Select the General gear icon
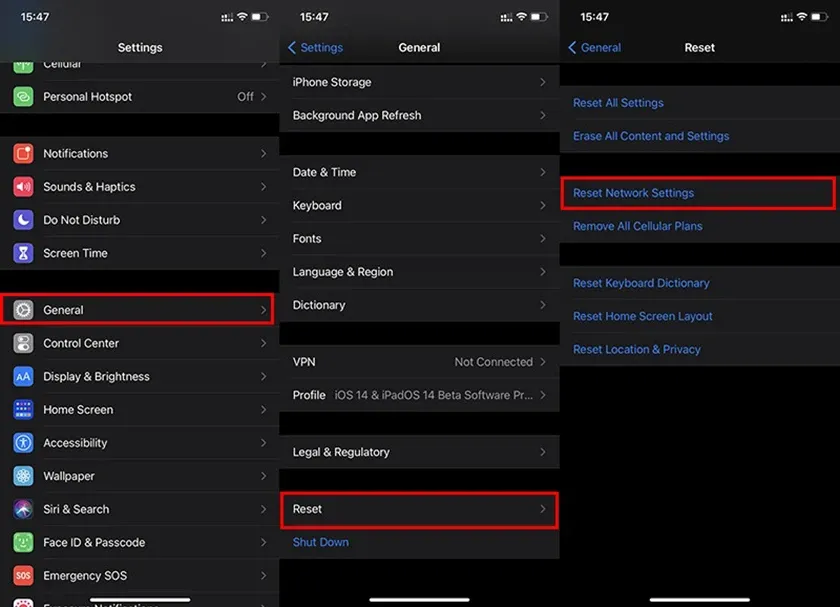Screen dimensions: 840x607 tap(25, 309)
